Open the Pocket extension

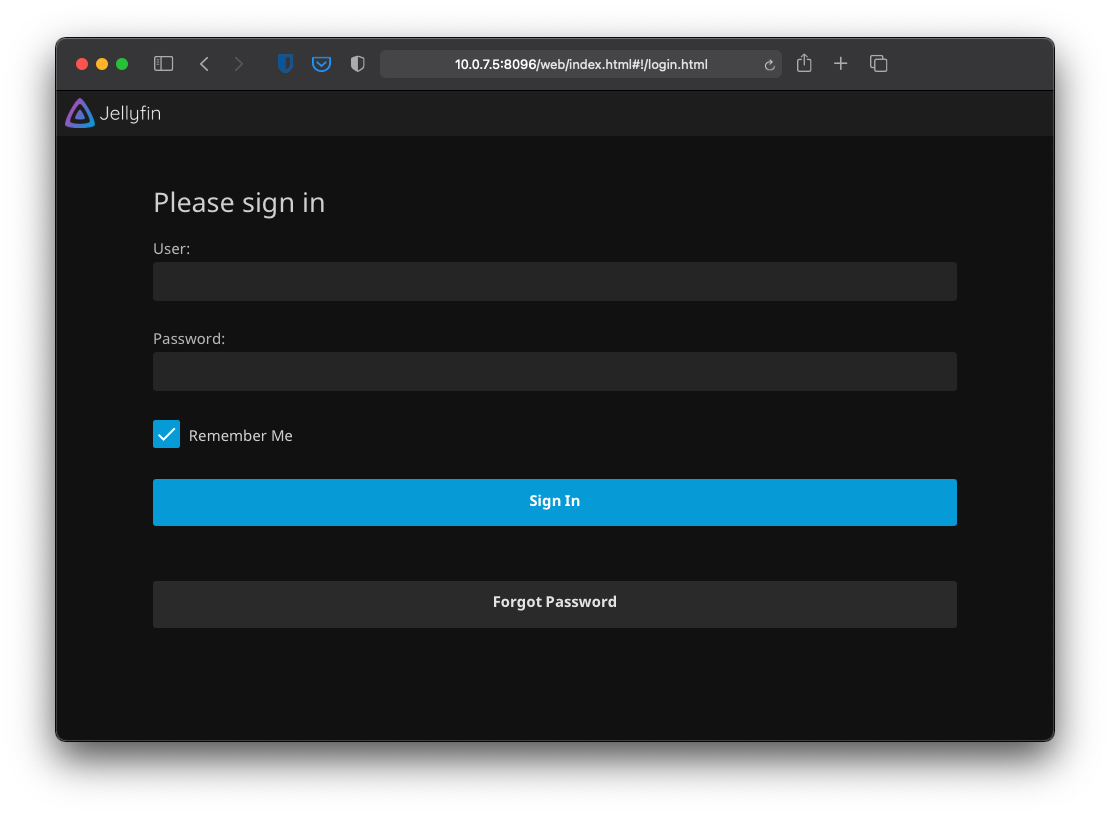(x=321, y=64)
